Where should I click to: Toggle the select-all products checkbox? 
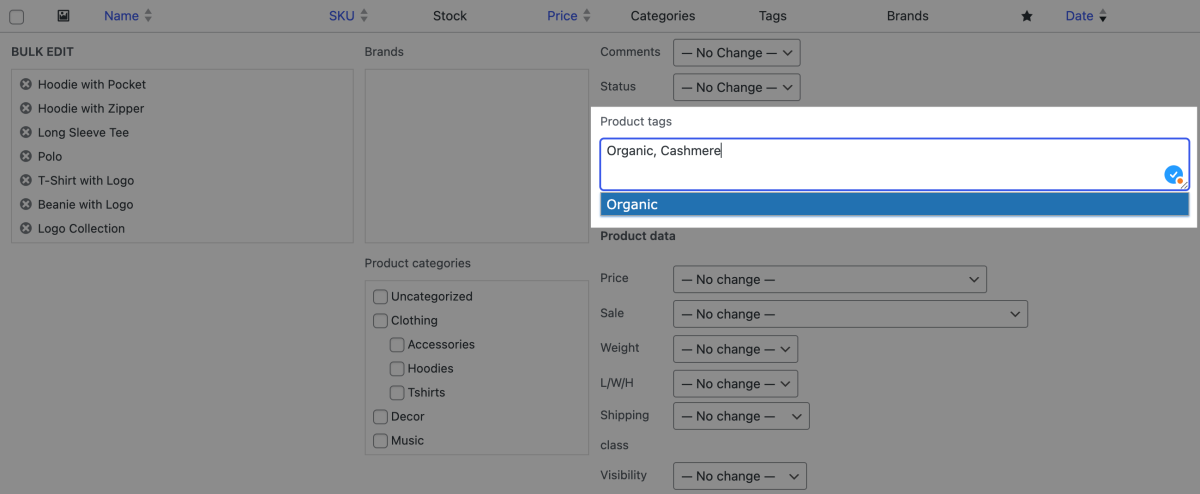click(17, 17)
